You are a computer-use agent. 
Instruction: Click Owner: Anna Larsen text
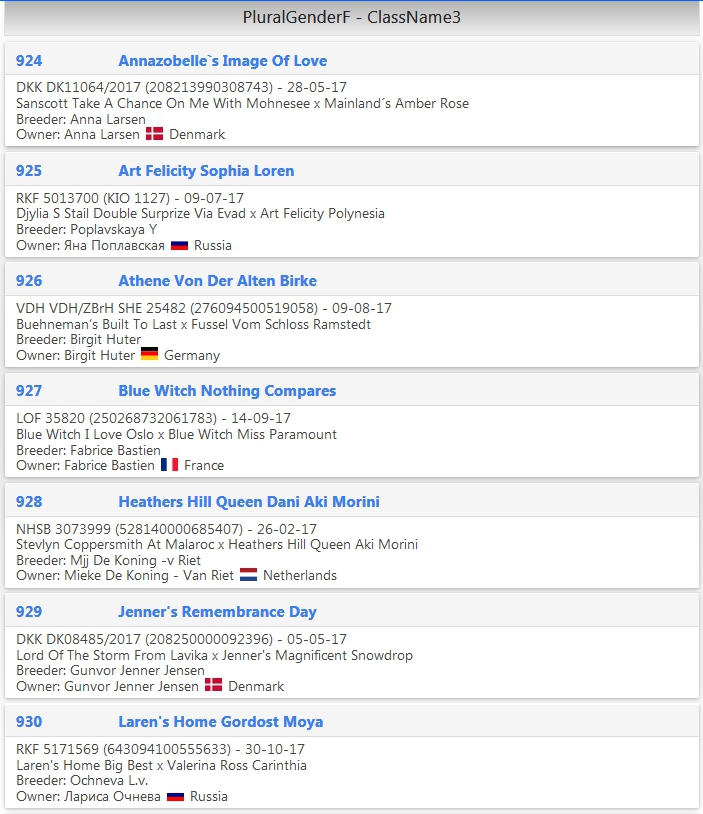click(78, 134)
